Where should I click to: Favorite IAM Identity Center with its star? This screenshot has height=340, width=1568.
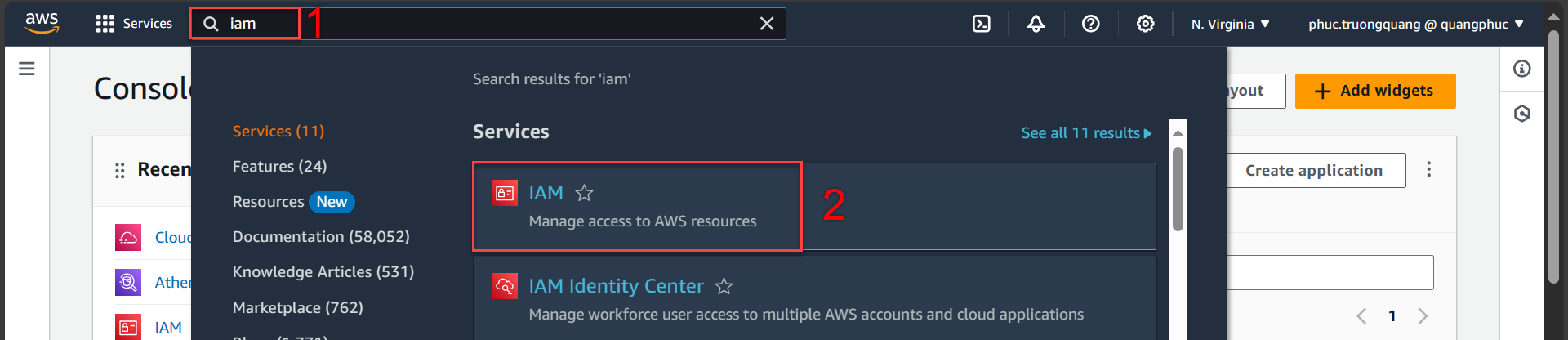click(724, 286)
